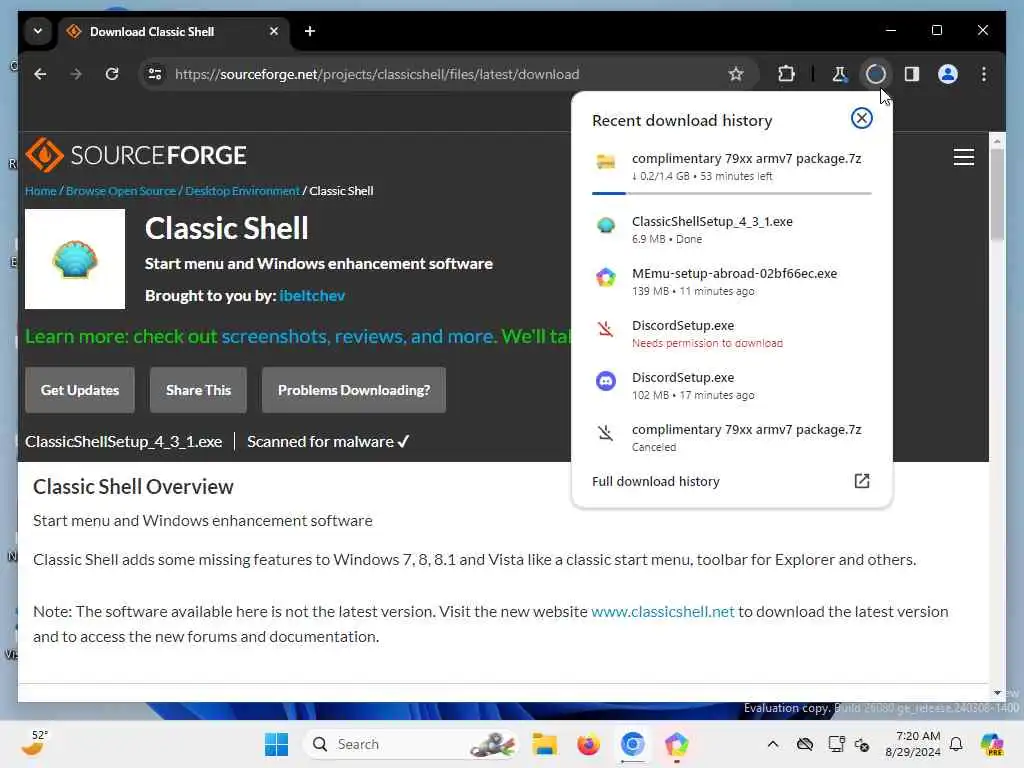The height and width of the screenshot is (768, 1024).
Task: Bookmark this page with star icon
Action: [736, 74]
